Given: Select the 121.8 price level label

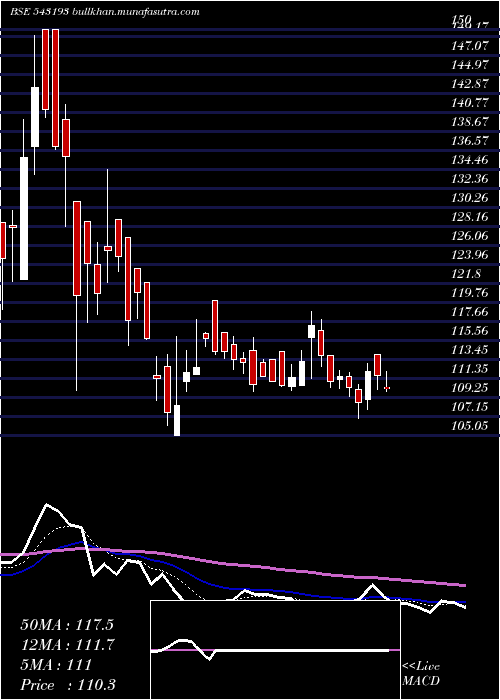Looking at the screenshot, I should click(466, 274).
